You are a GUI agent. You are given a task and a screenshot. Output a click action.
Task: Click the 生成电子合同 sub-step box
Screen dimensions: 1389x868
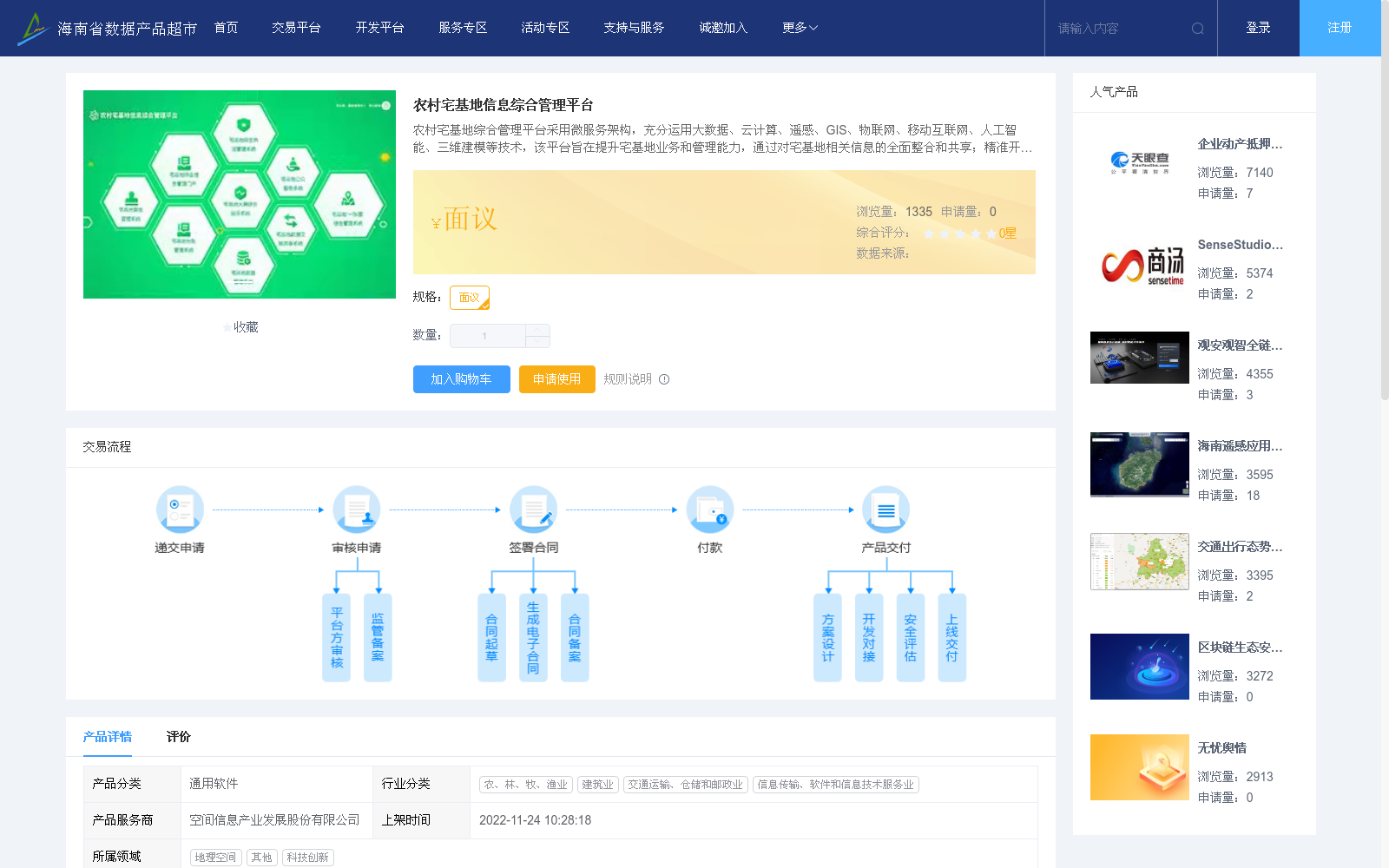(533, 638)
